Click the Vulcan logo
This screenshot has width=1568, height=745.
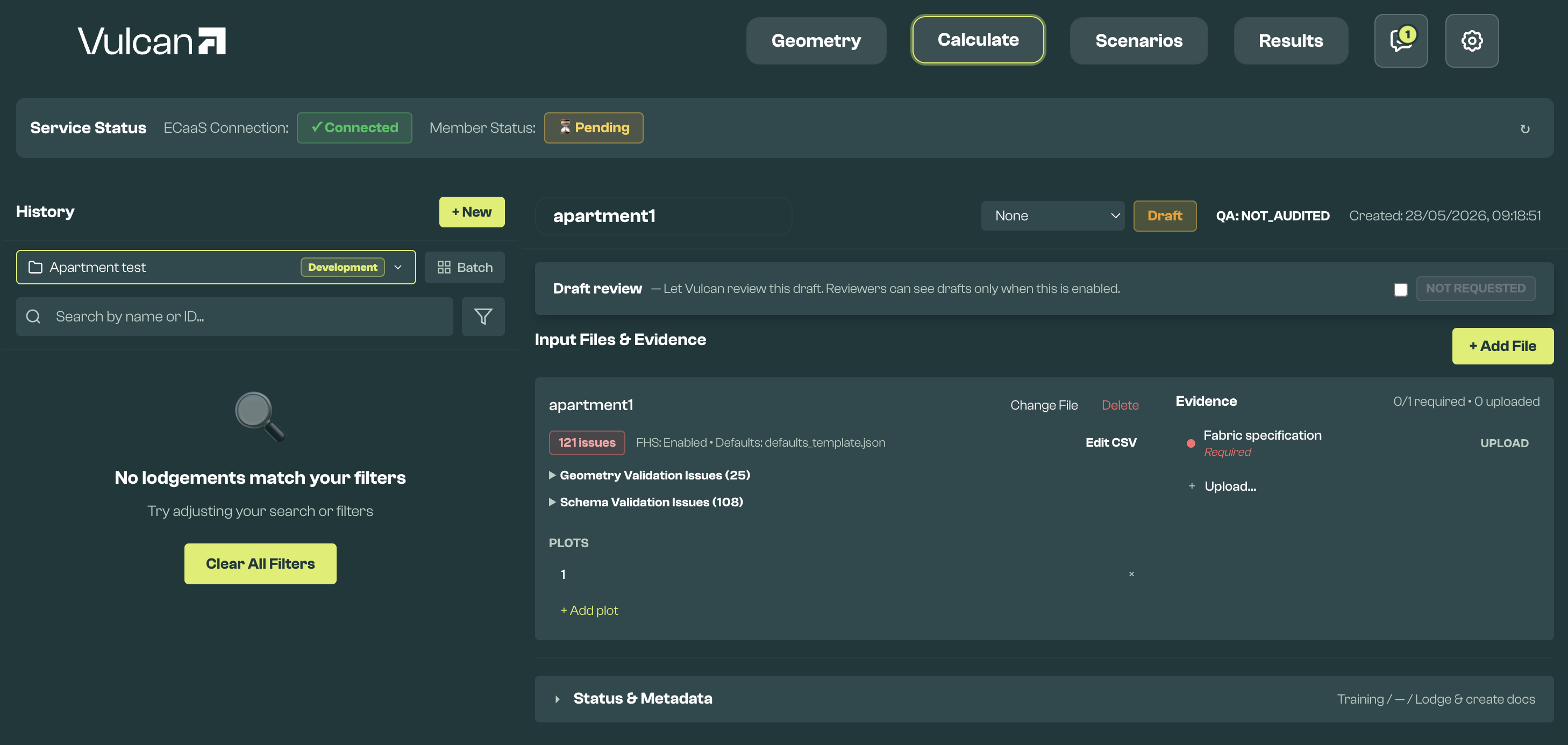152,41
